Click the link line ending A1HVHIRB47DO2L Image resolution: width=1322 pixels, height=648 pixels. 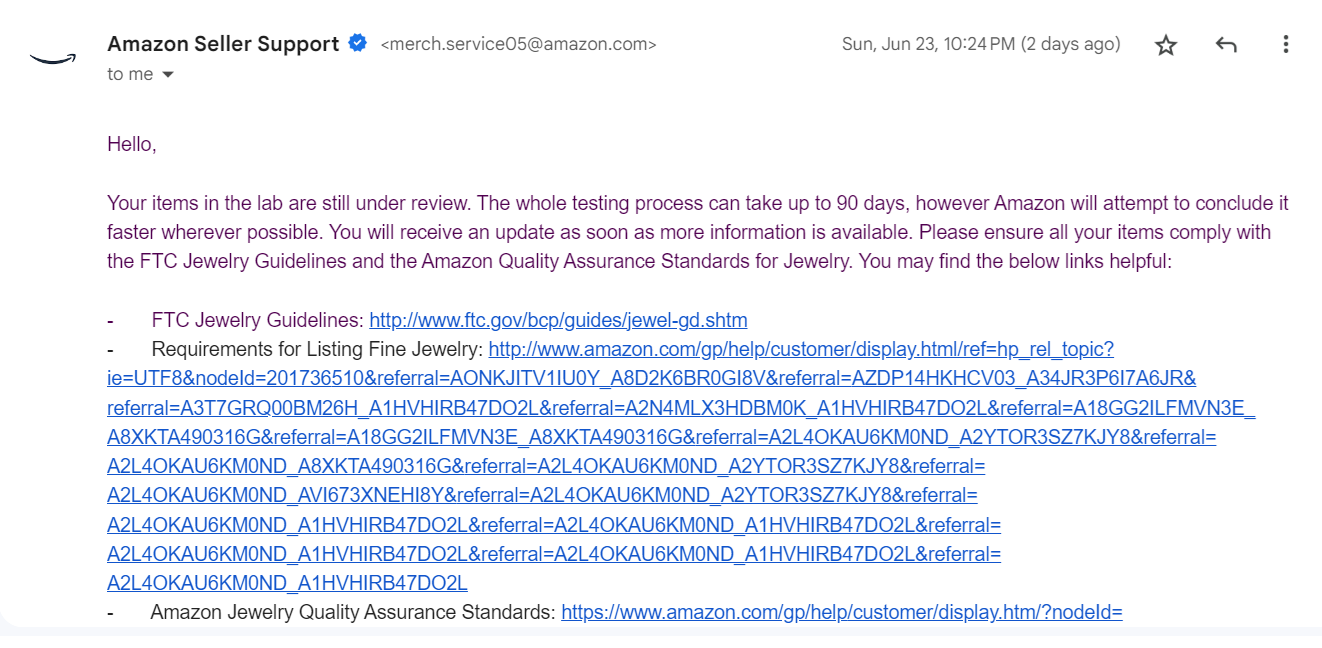tap(287, 583)
